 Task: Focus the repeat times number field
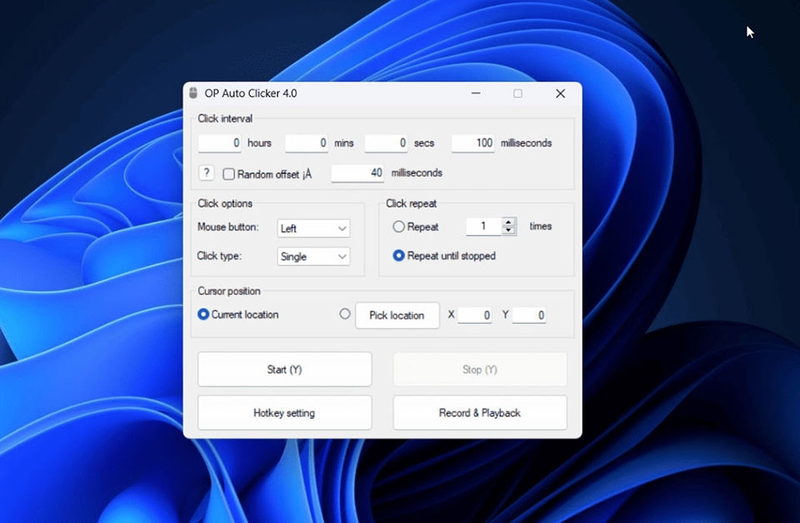[x=484, y=226]
